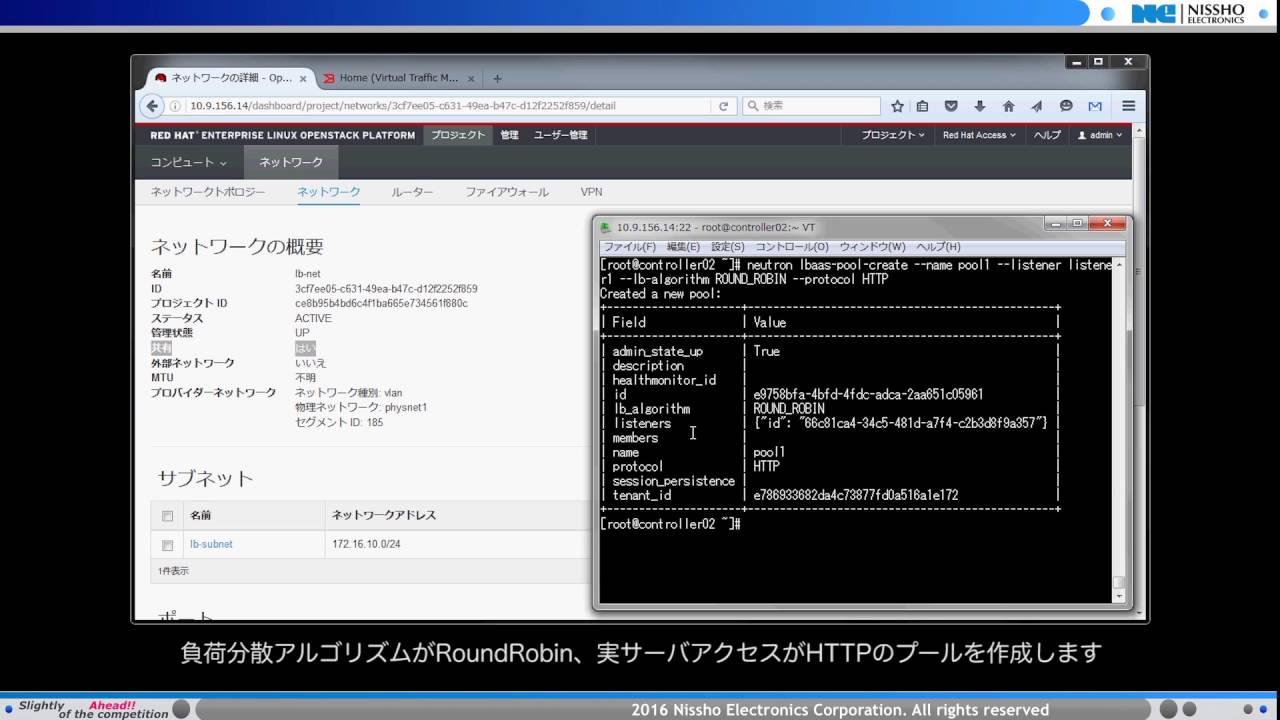Close the ネットワークの詳細 tab
The height and width of the screenshot is (720, 1280).
pyautogui.click(x=303, y=78)
